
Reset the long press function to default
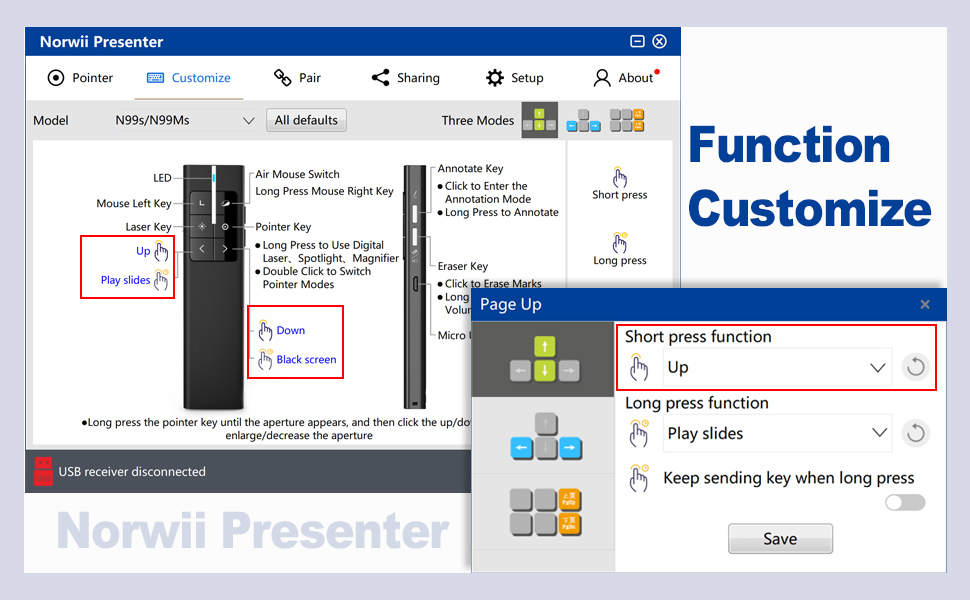(915, 433)
